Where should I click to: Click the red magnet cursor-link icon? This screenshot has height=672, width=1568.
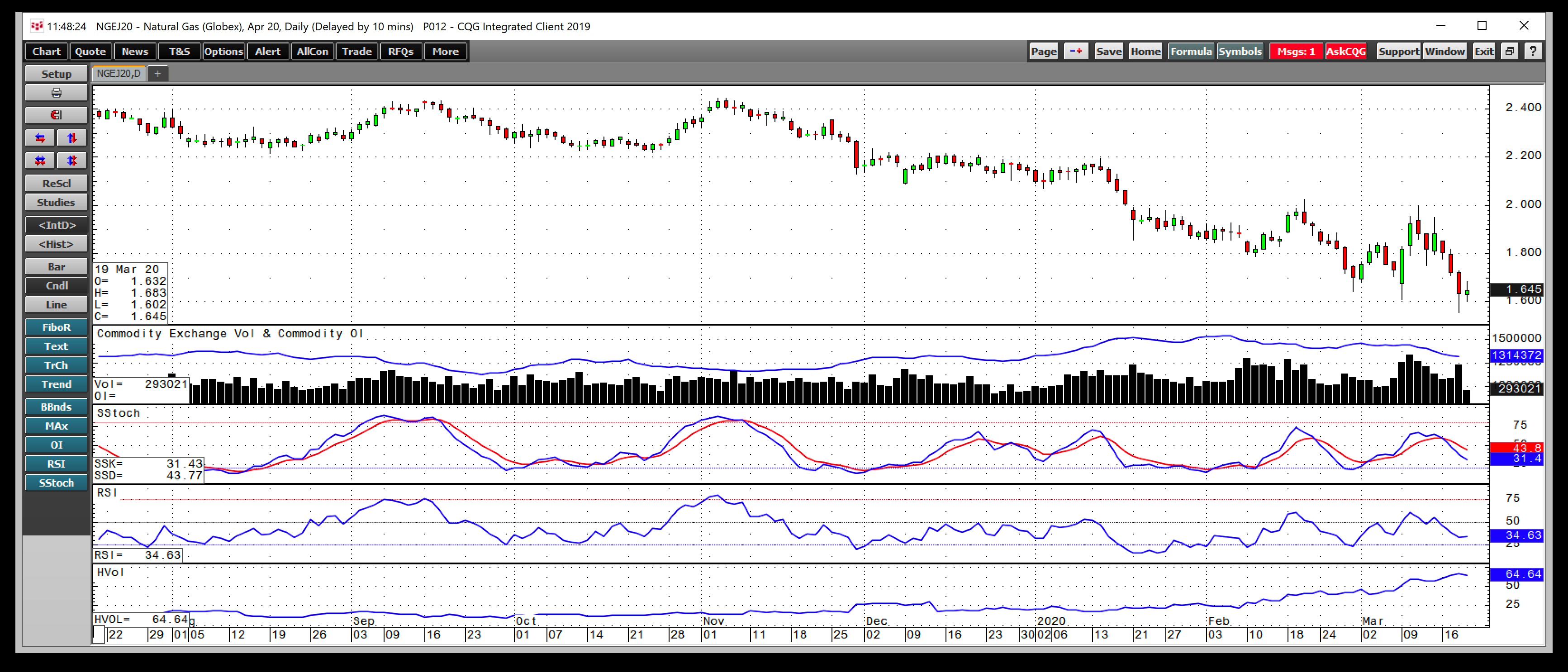point(56,115)
